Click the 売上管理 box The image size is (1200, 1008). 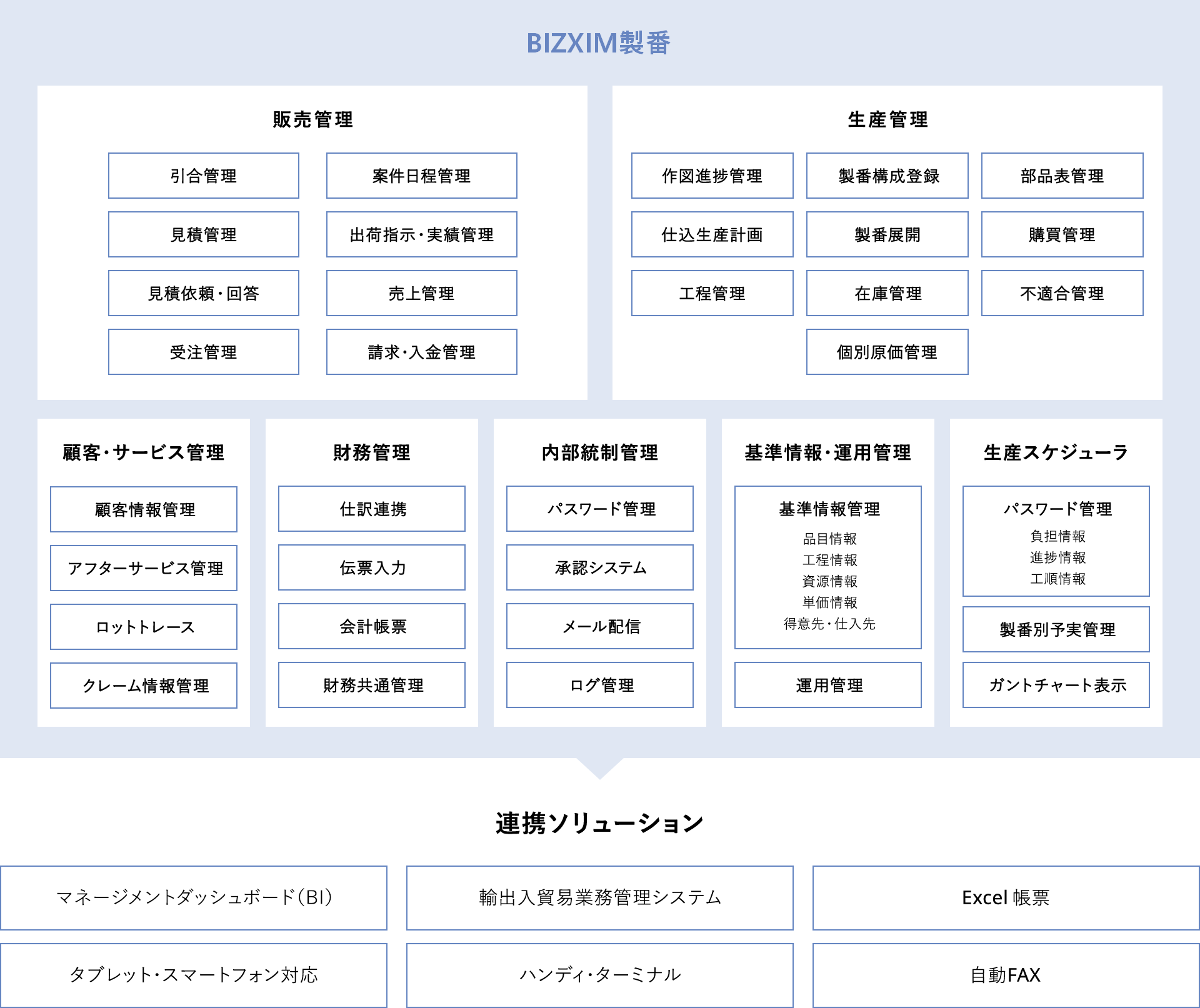tap(422, 293)
